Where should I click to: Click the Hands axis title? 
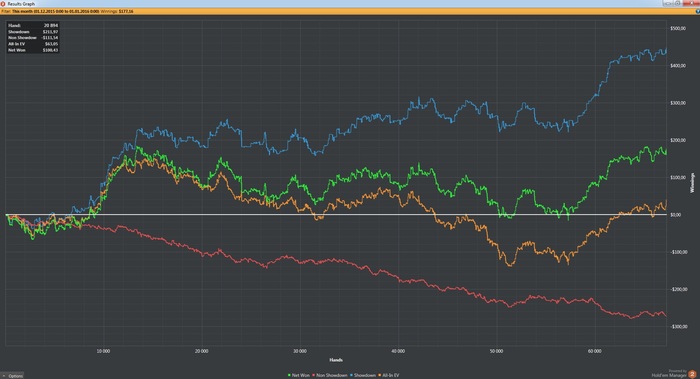click(336, 360)
